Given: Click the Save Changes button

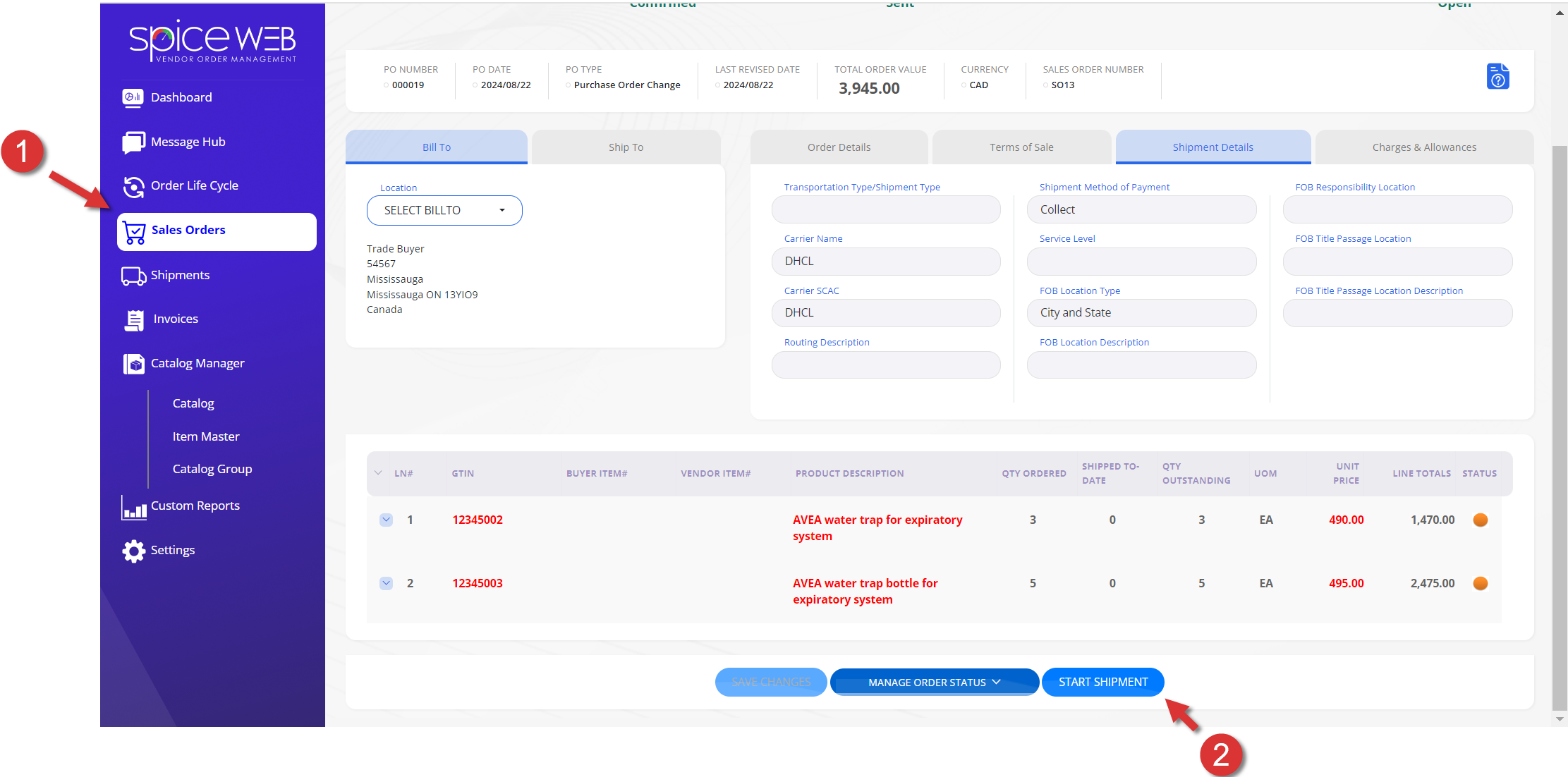Looking at the screenshot, I should pyautogui.click(x=771, y=682).
